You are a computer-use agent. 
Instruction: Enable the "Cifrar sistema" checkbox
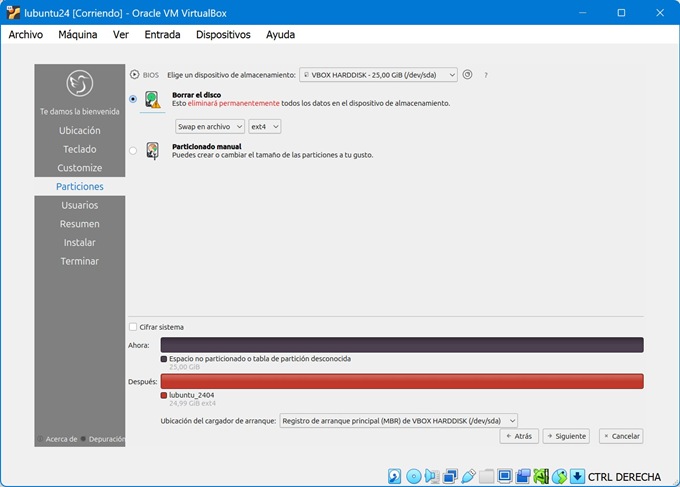pyautogui.click(x=133, y=327)
